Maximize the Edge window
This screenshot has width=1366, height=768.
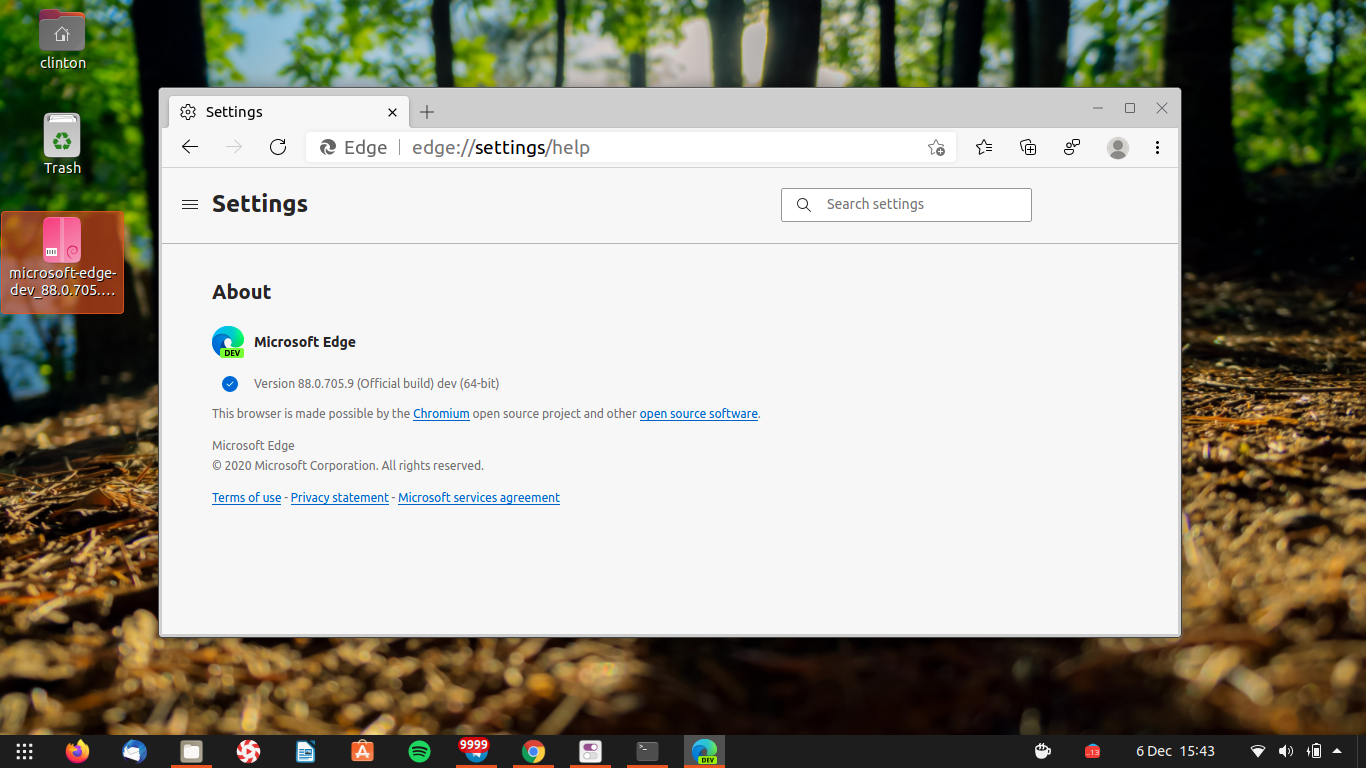(x=1130, y=108)
